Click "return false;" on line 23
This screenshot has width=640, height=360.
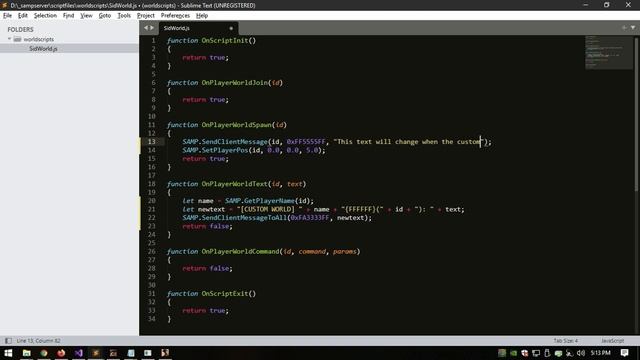tap(207, 226)
